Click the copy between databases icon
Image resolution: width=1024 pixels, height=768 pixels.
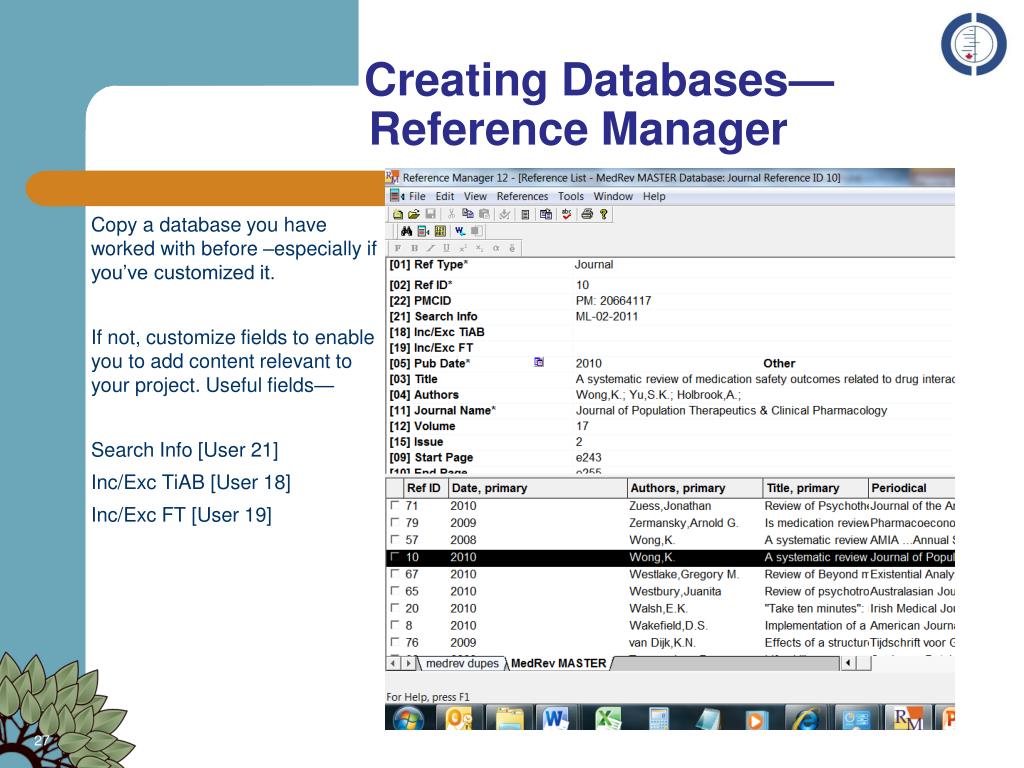[546, 214]
